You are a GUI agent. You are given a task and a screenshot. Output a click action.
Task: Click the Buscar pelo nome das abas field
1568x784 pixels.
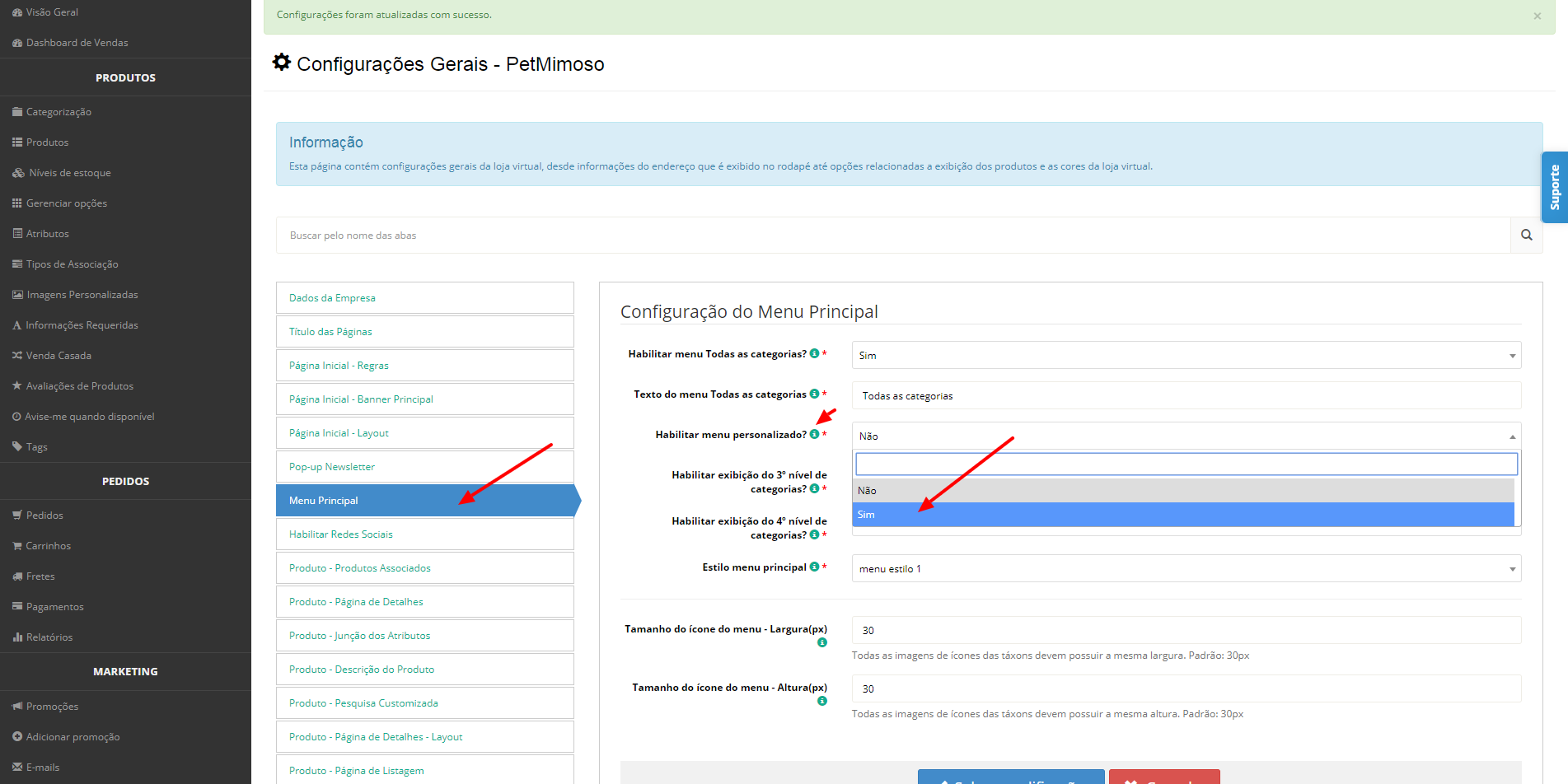tap(893, 236)
